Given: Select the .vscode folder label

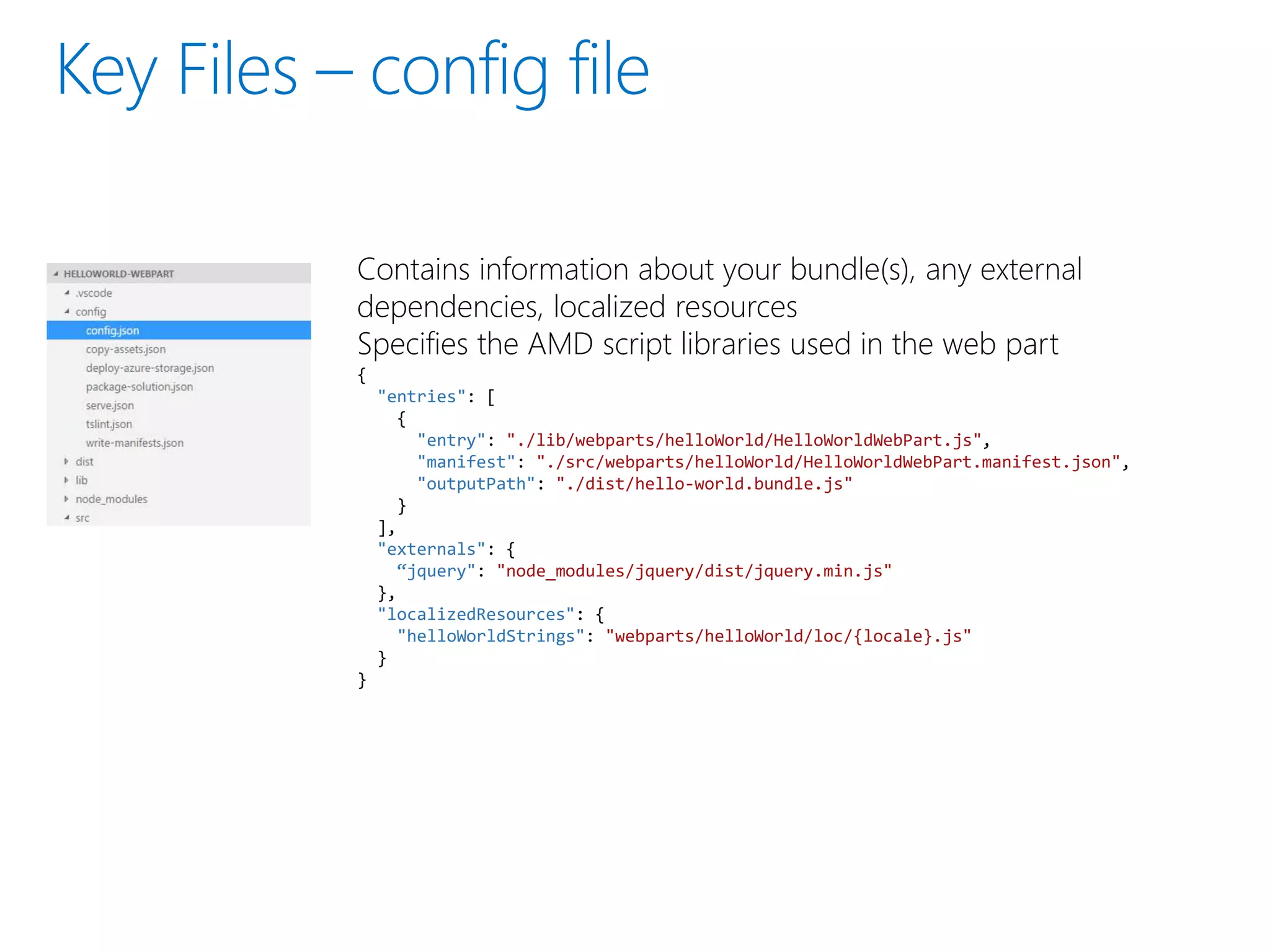Looking at the screenshot, I should (94, 293).
